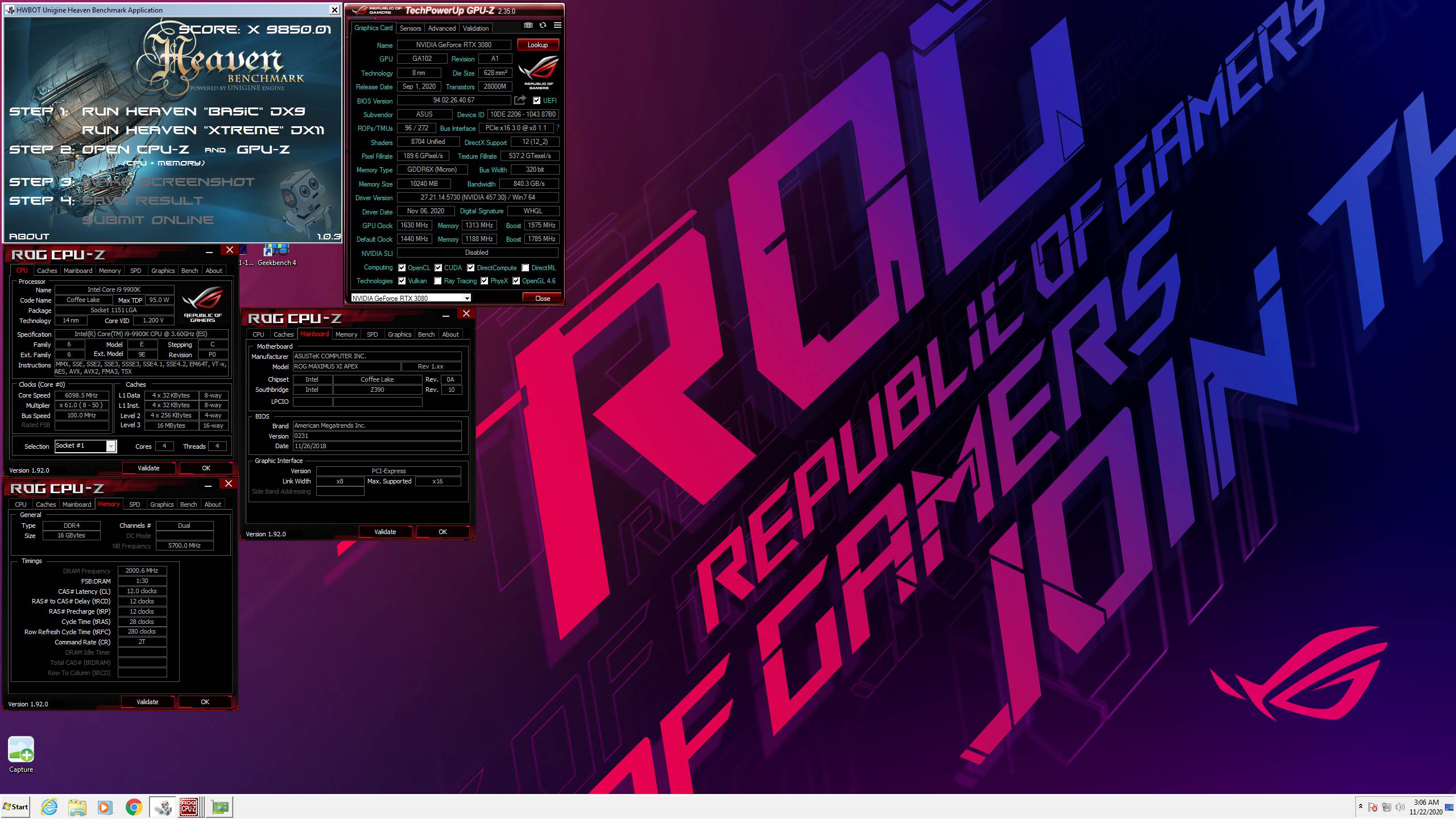Take a GPU-Z screenshot with the camera icon
Viewport: 1456px width, 819px height.
(x=528, y=26)
